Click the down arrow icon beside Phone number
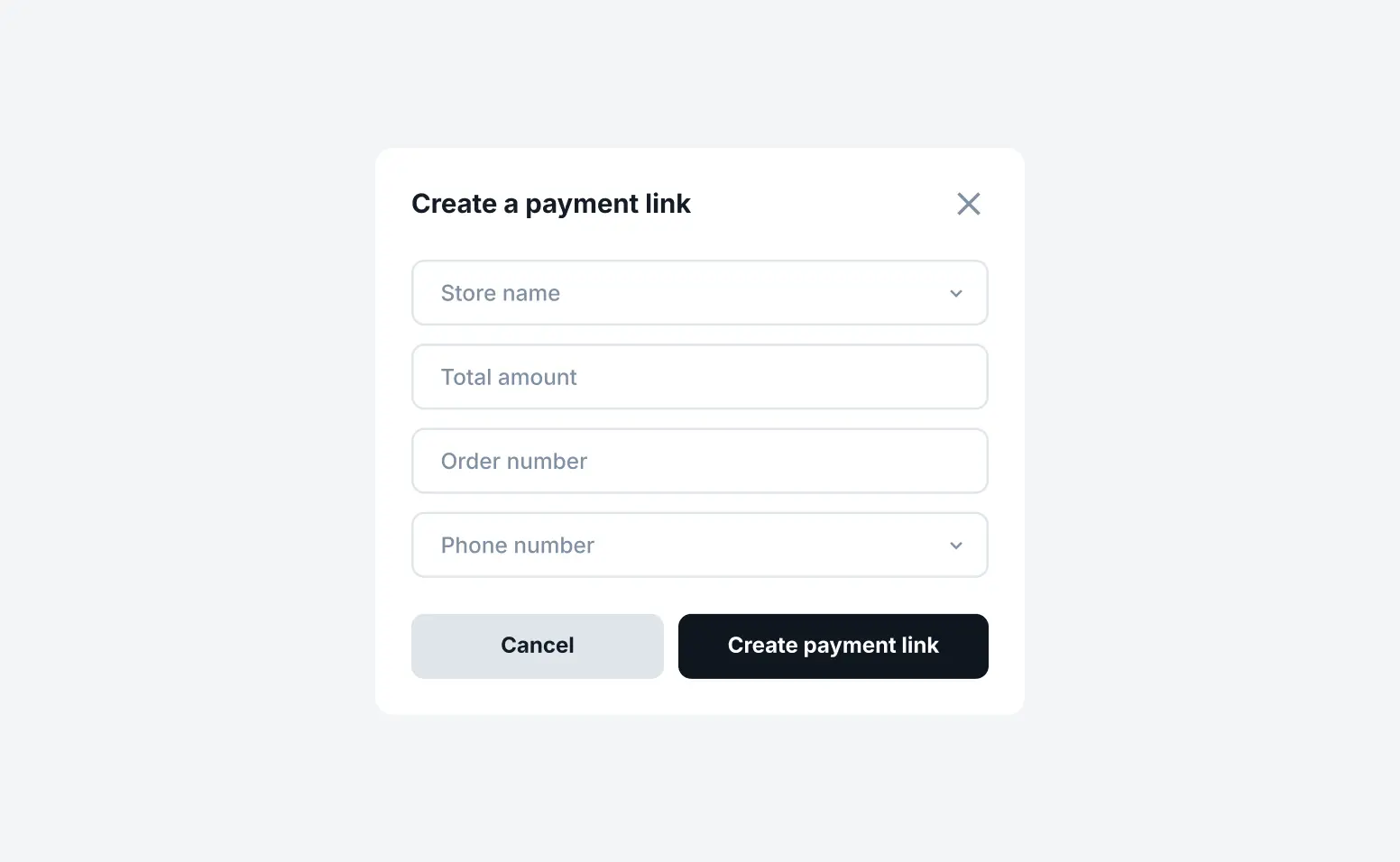1400x862 pixels. click(956, 546)
